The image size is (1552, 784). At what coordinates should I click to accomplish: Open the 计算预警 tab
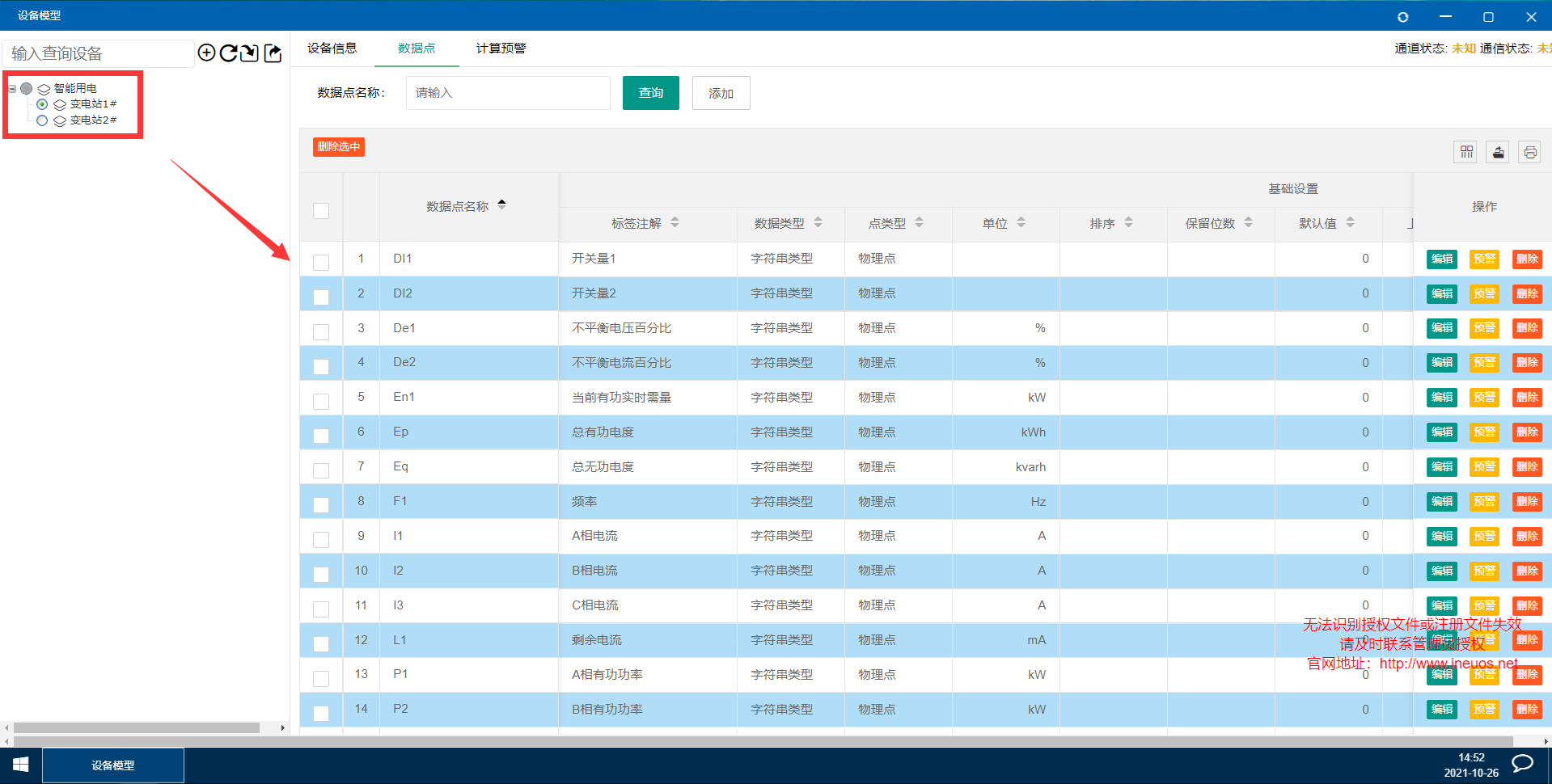tap(501, 48)
